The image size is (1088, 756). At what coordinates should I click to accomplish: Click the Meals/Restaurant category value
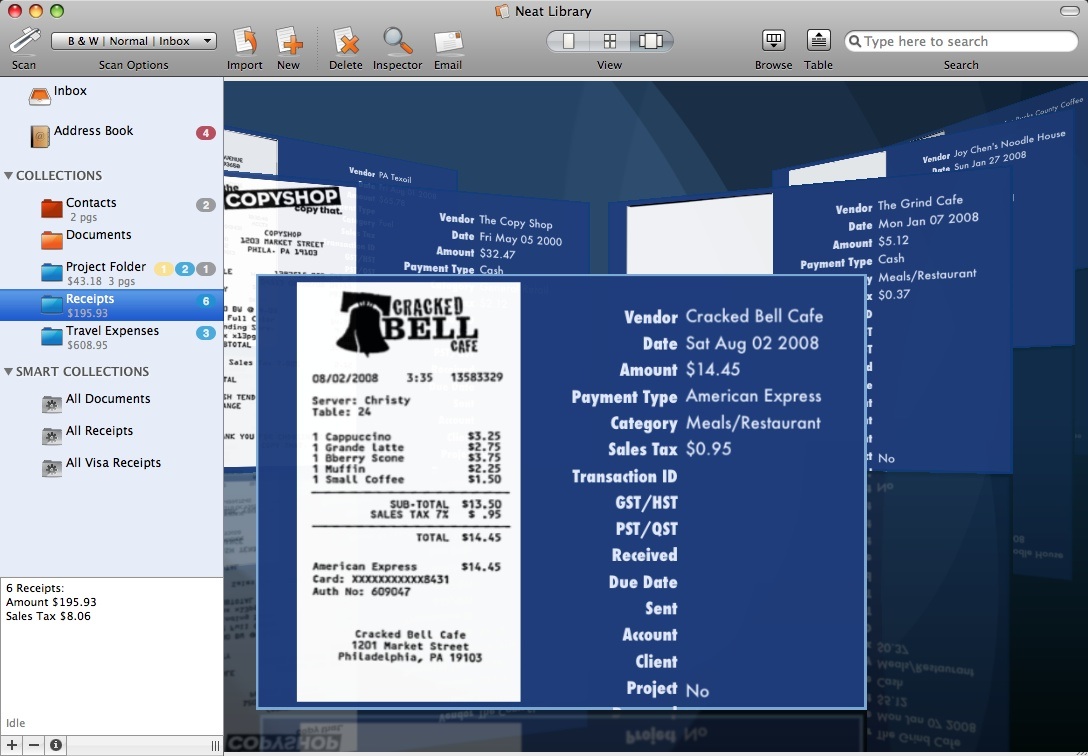click(754, 423)
